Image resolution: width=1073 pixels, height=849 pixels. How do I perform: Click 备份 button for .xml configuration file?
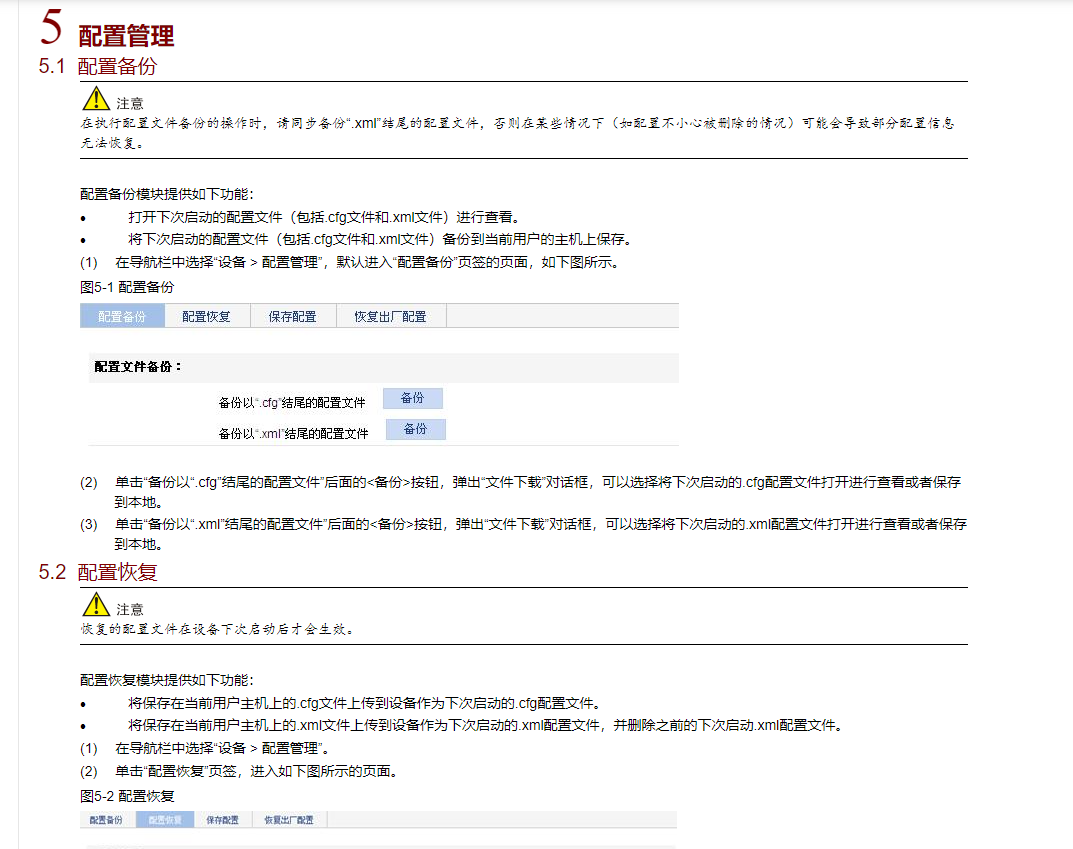(415, 429)
